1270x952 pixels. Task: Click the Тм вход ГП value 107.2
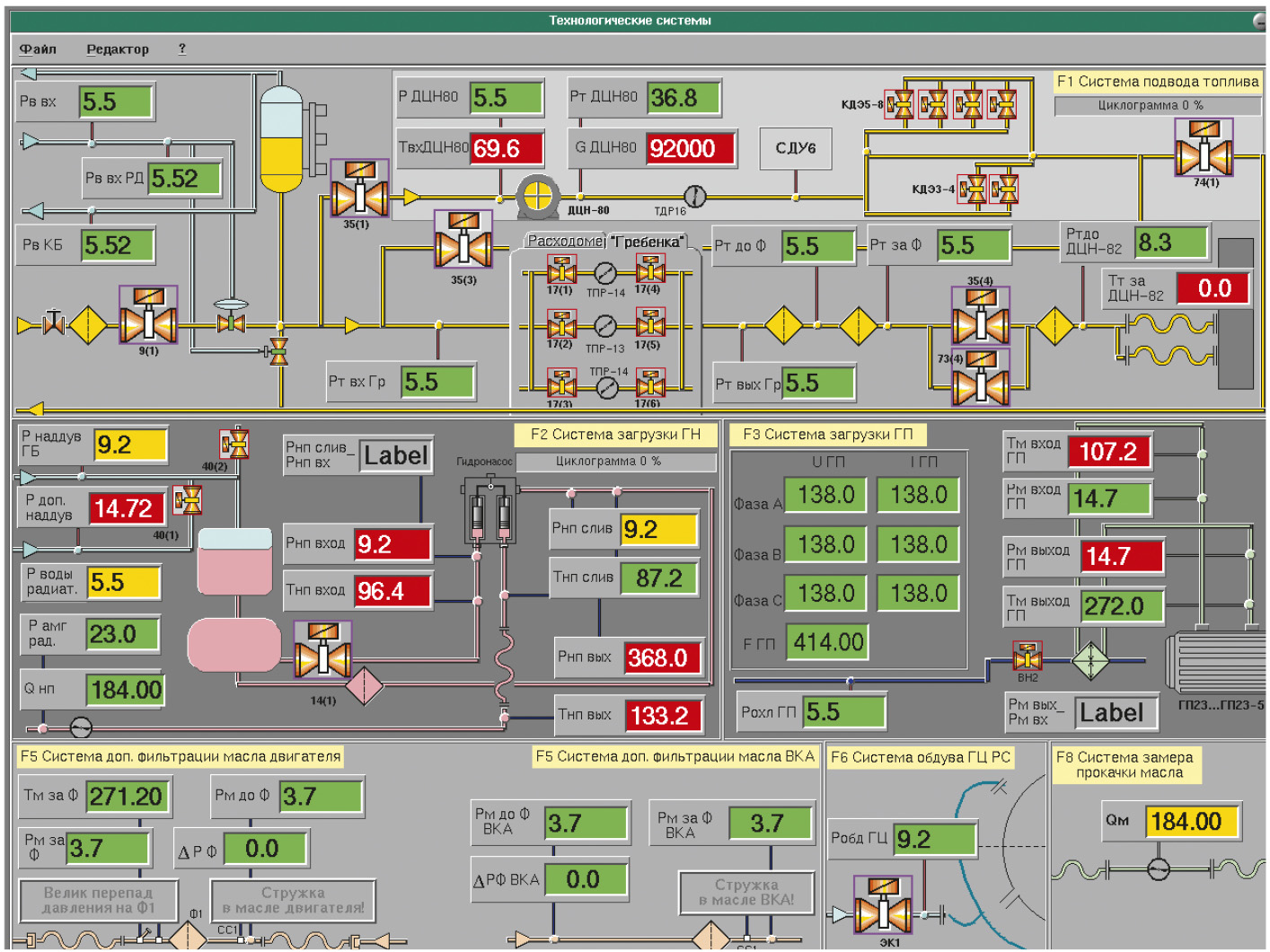coord(1110,451)
